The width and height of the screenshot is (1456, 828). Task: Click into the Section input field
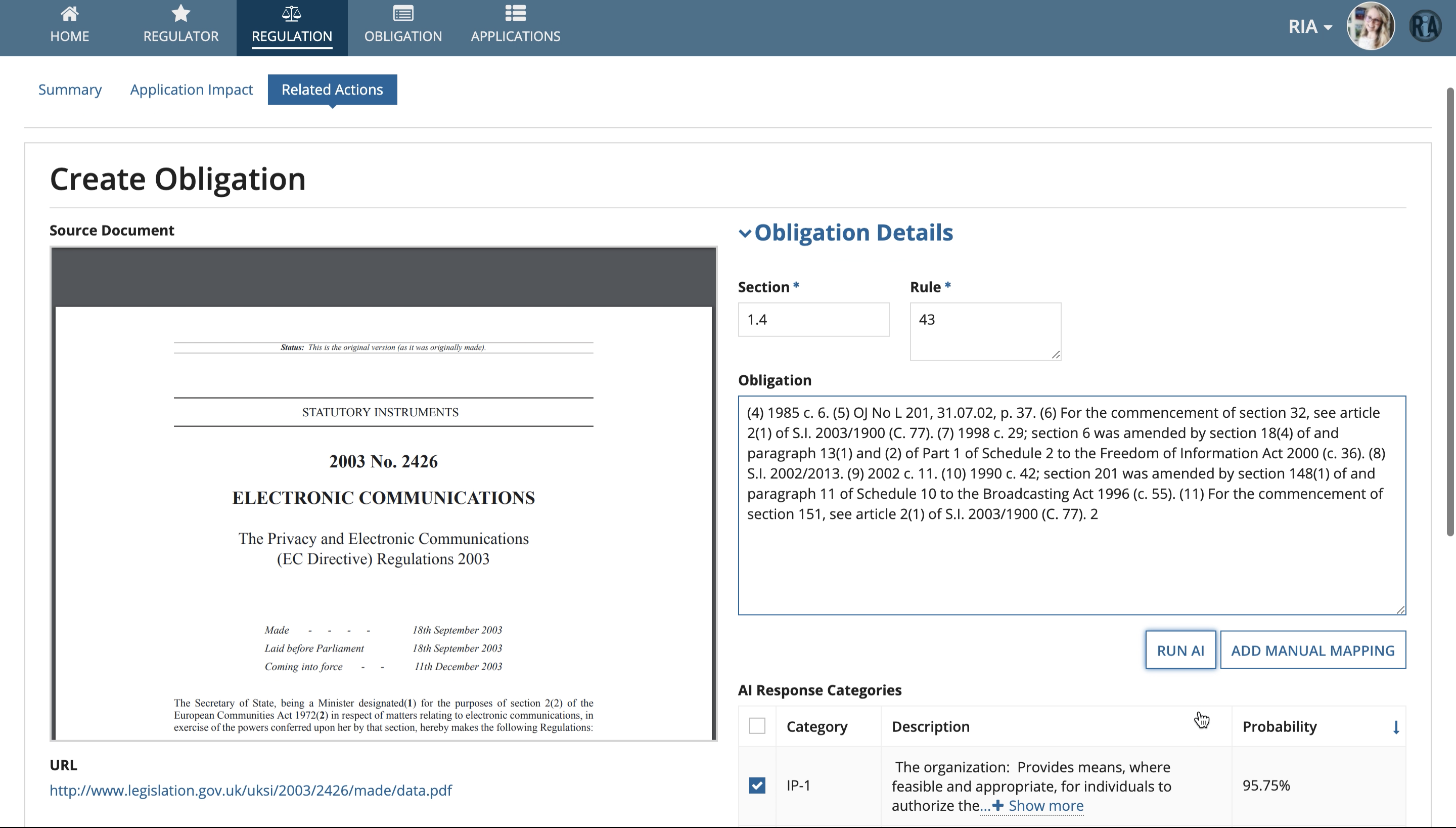813,320
